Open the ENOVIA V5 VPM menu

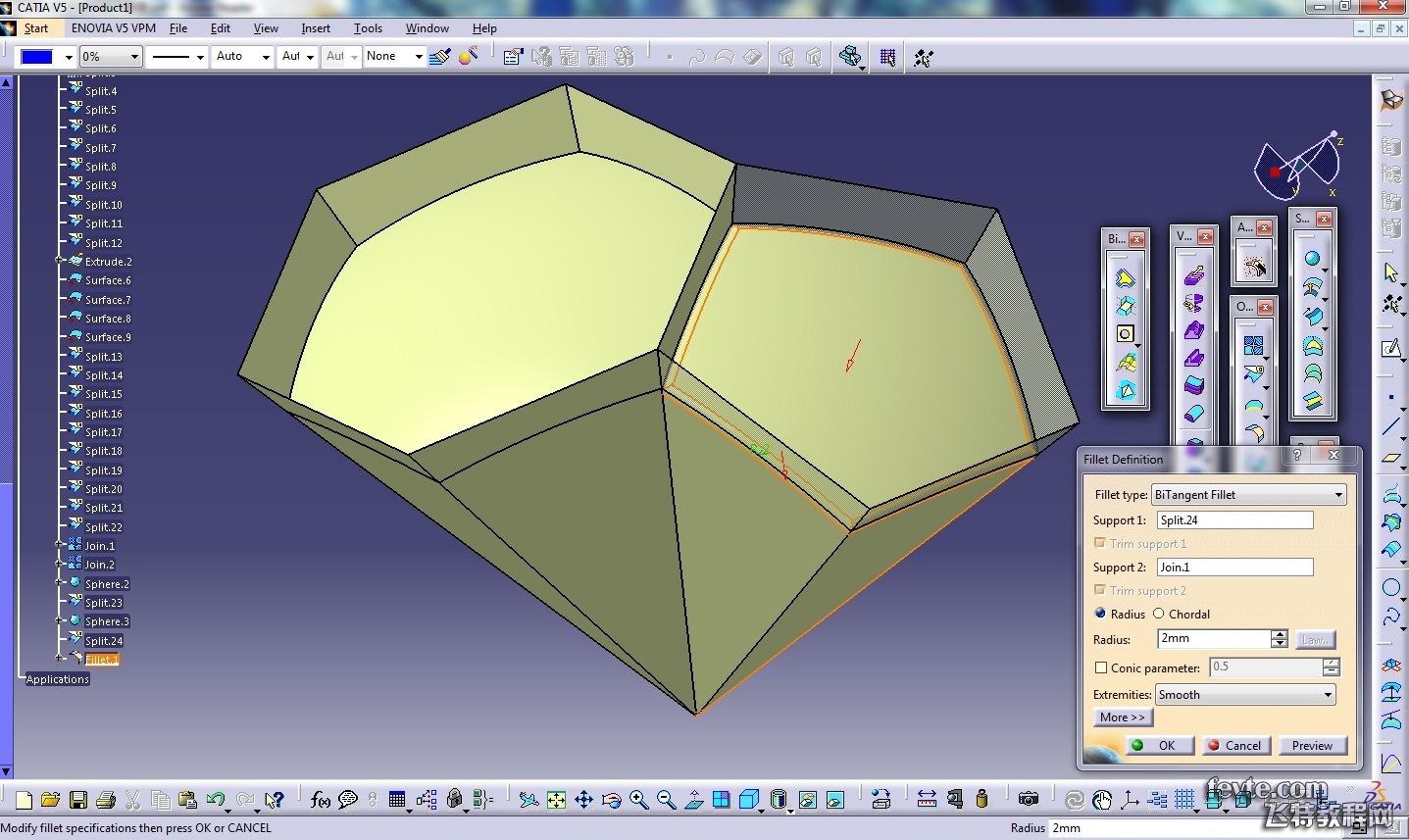[x=114, y=28]
